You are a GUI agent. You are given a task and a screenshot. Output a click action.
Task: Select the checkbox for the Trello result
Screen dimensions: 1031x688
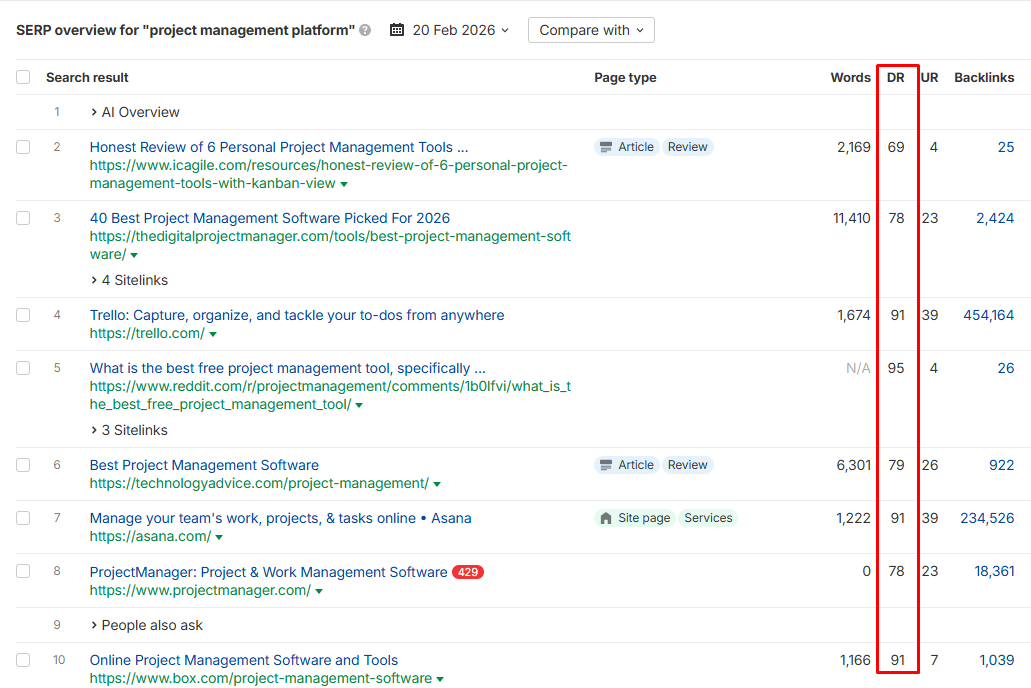(23, 315)
